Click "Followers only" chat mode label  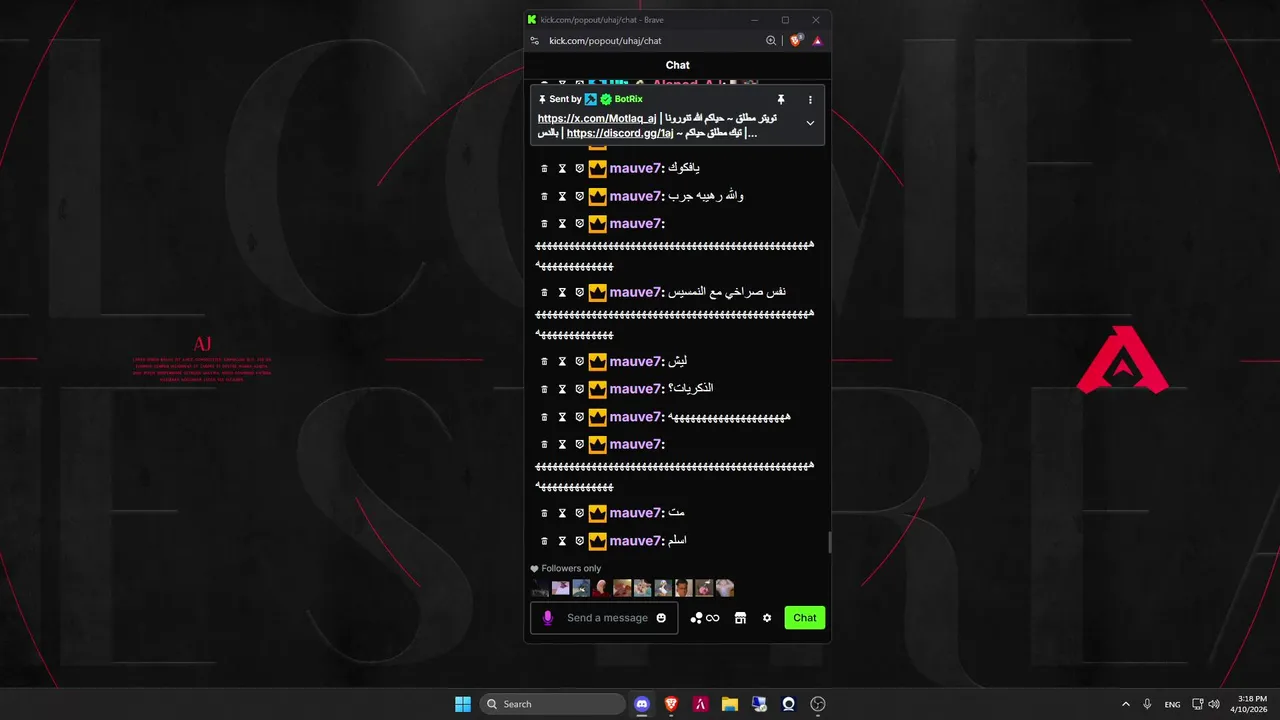coord(571,569)
